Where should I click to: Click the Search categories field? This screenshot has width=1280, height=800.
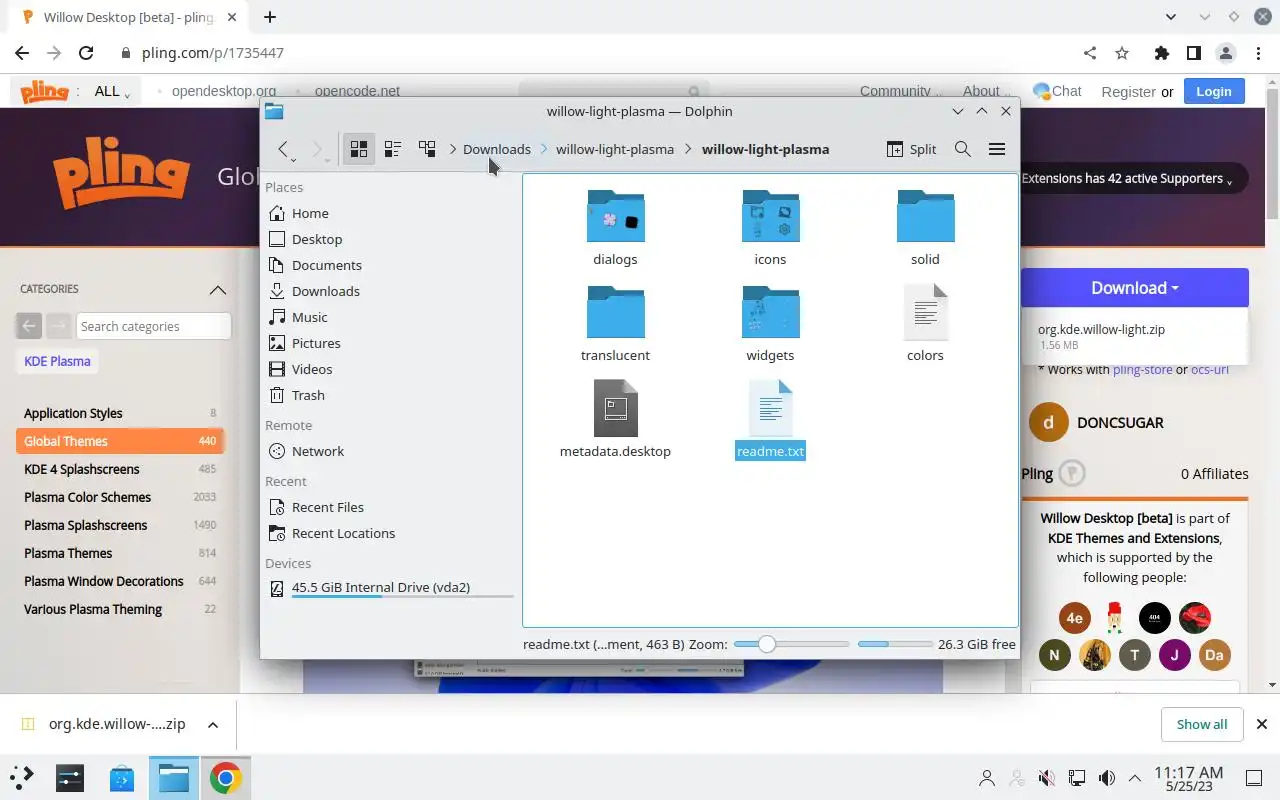click(x=154, y=326)
